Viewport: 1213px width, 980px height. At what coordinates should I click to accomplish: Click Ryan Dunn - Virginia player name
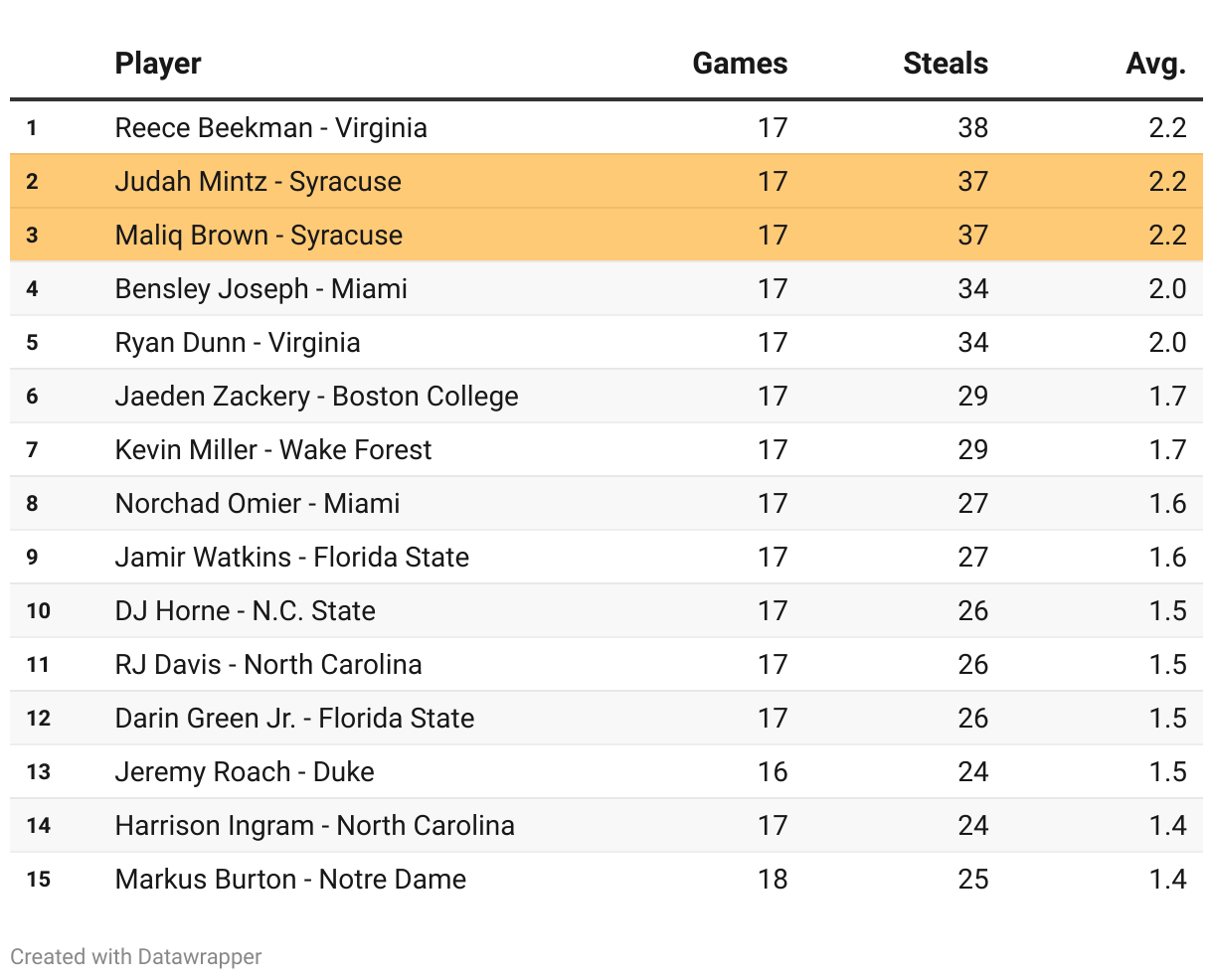point(238,342)
